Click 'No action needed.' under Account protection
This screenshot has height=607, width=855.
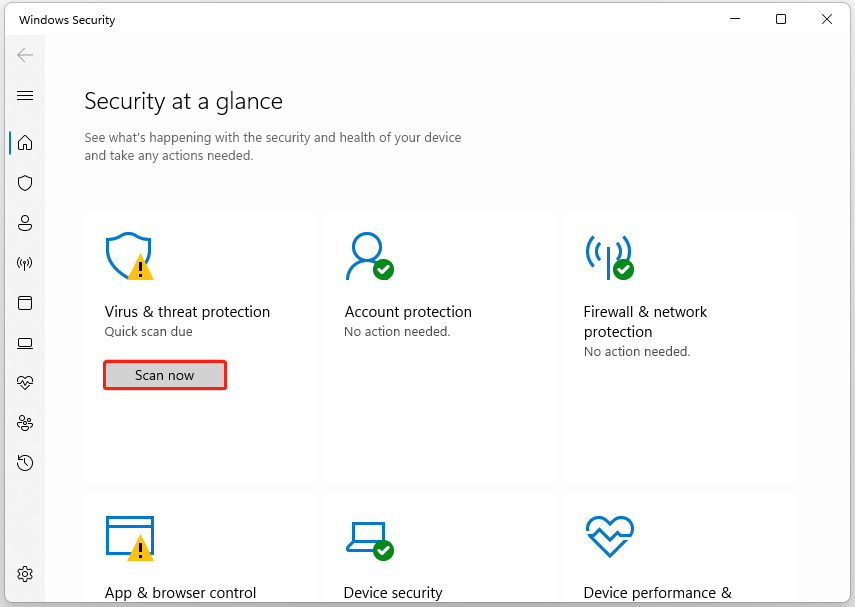397,332
